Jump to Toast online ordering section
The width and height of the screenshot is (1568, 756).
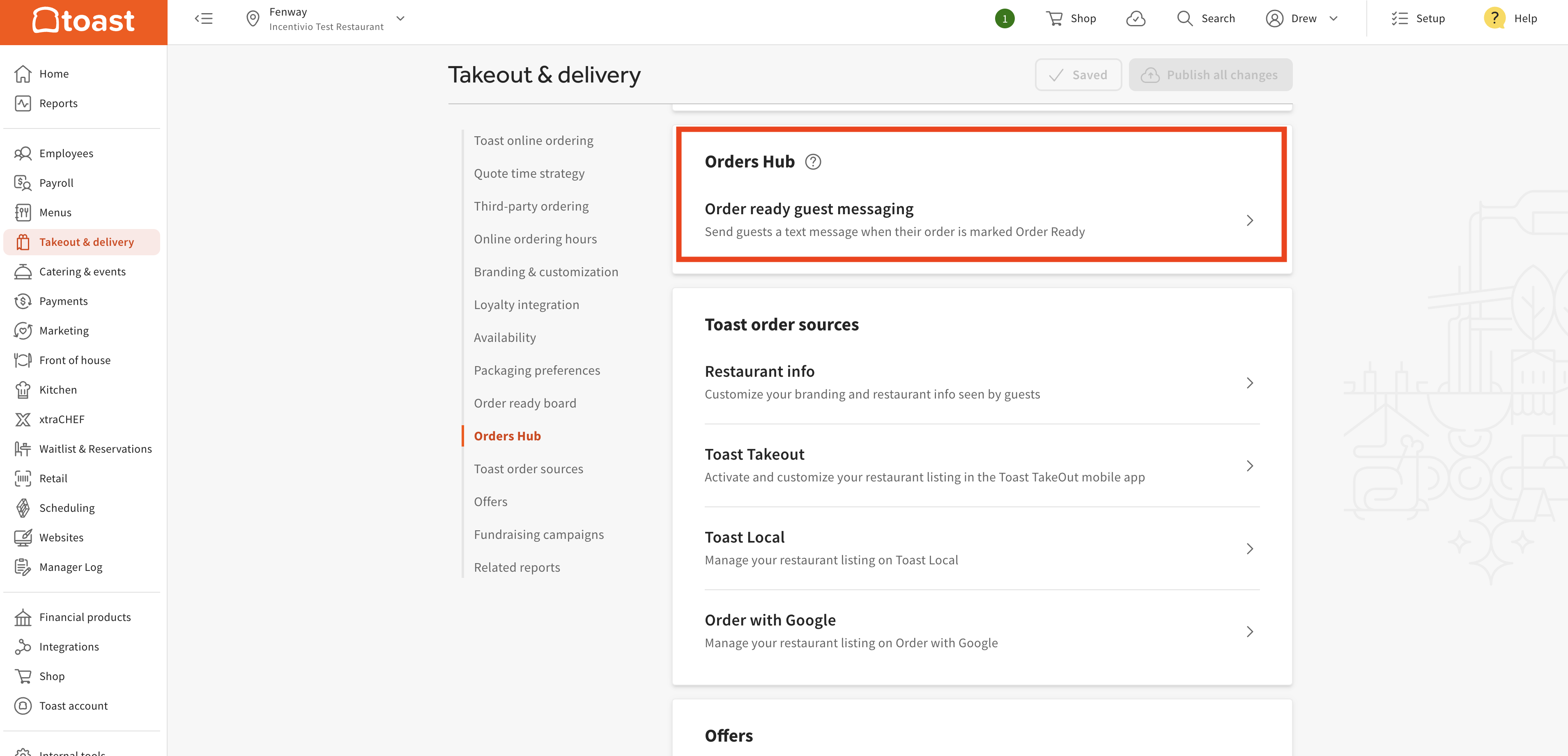[x=533, y=140]
